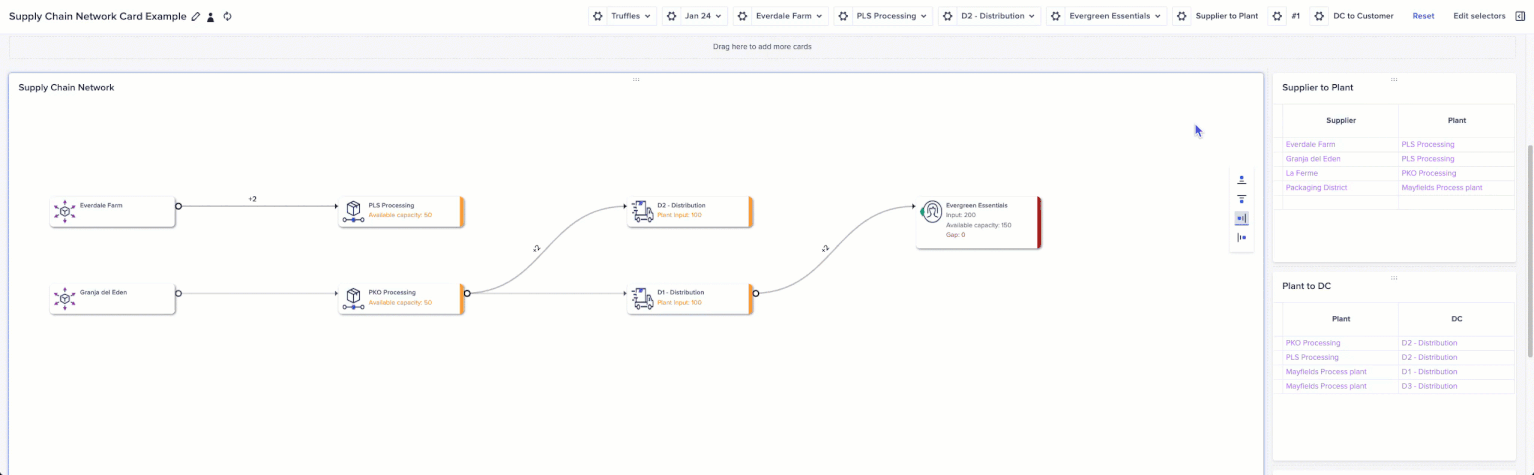Open the Everdale Farm supplier dropdown
Image resolution: width=1534 pixels, height=475 pixels.
point(789,16)
